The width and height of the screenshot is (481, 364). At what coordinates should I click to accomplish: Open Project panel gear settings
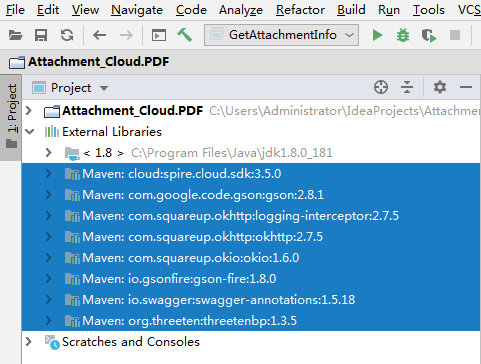pos(440,87)
